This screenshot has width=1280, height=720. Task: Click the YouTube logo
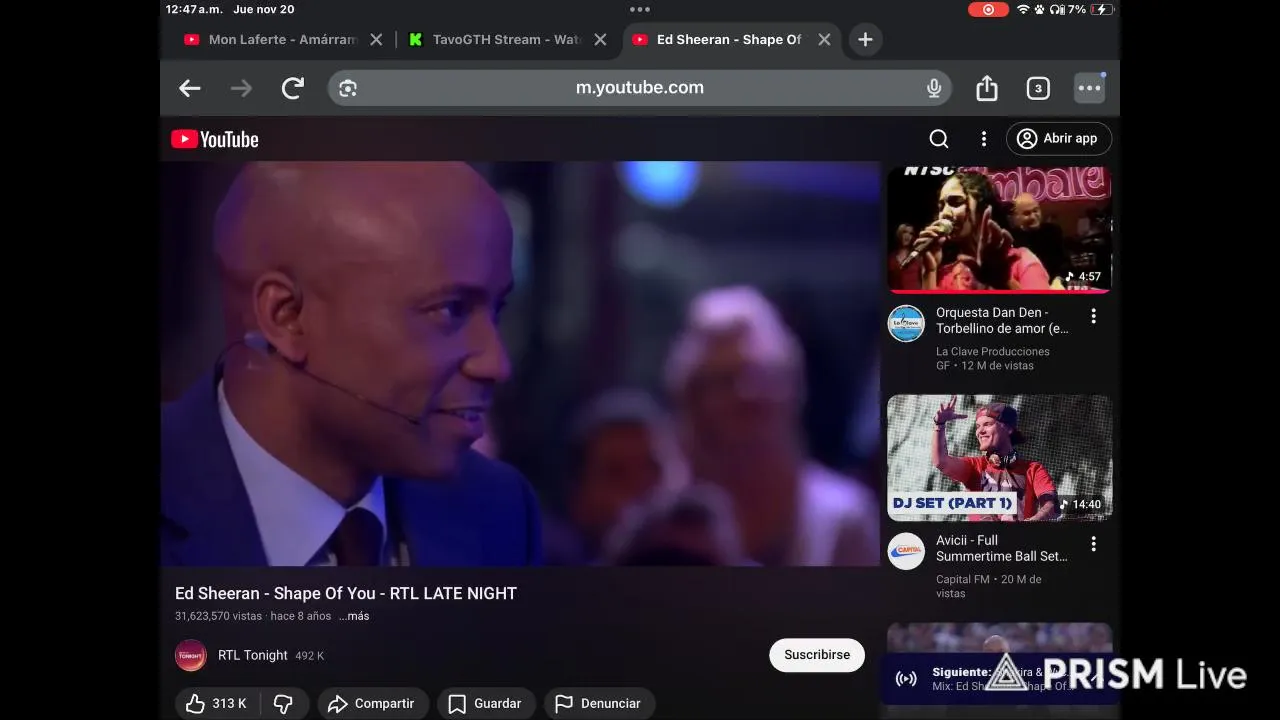click(215, 139)
